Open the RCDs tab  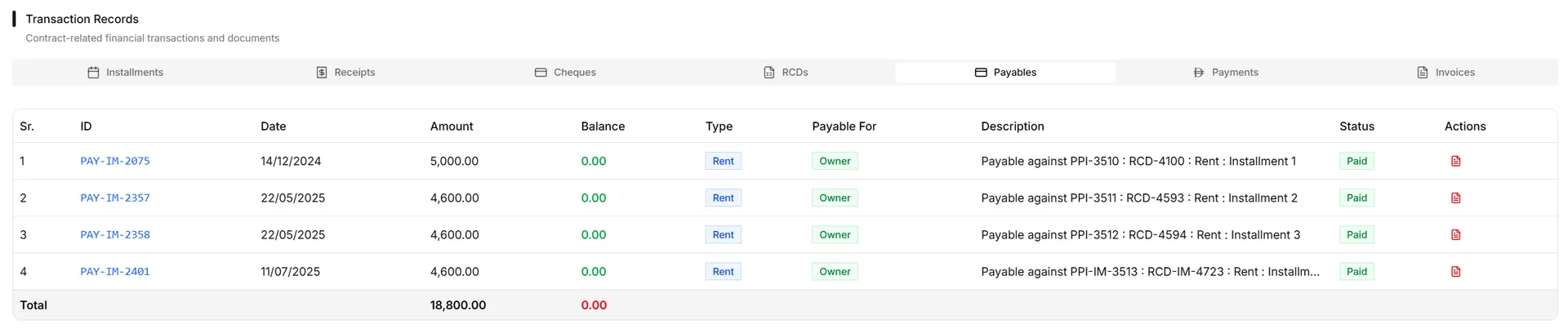coord(786,72)
